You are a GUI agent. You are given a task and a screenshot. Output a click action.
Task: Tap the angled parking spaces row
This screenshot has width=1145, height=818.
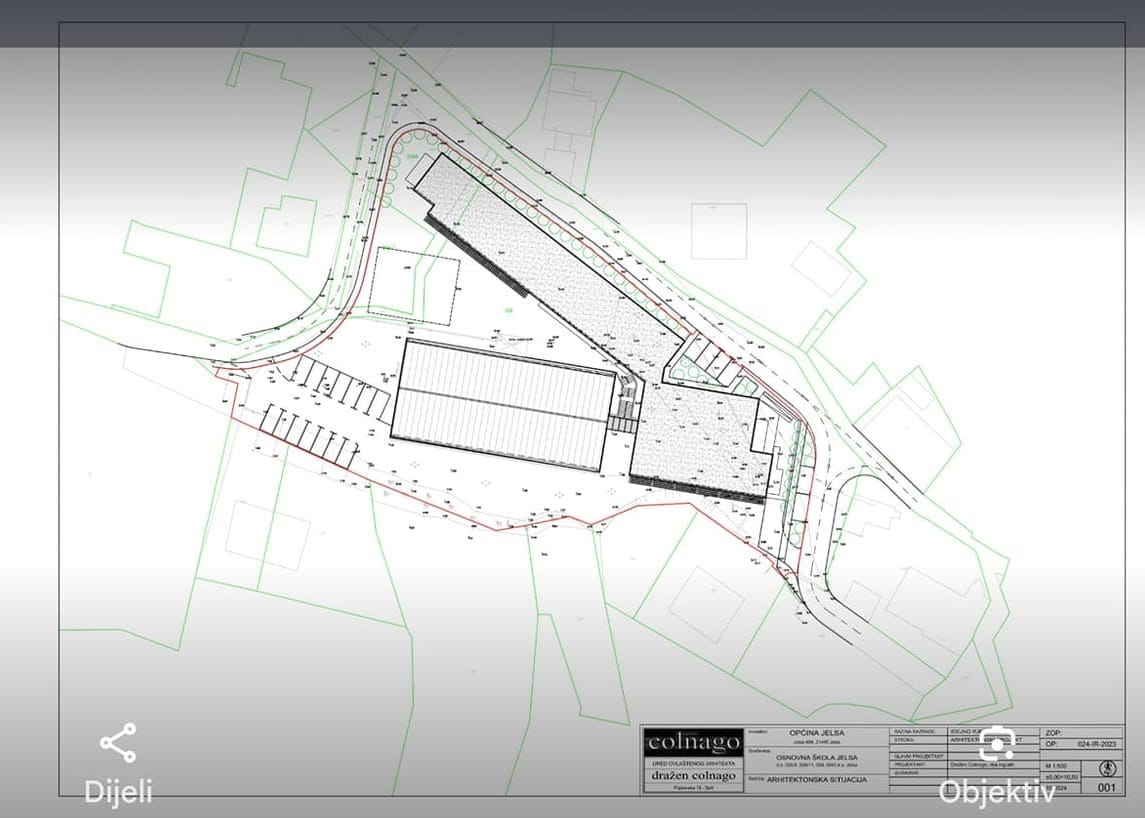[310, 432]
